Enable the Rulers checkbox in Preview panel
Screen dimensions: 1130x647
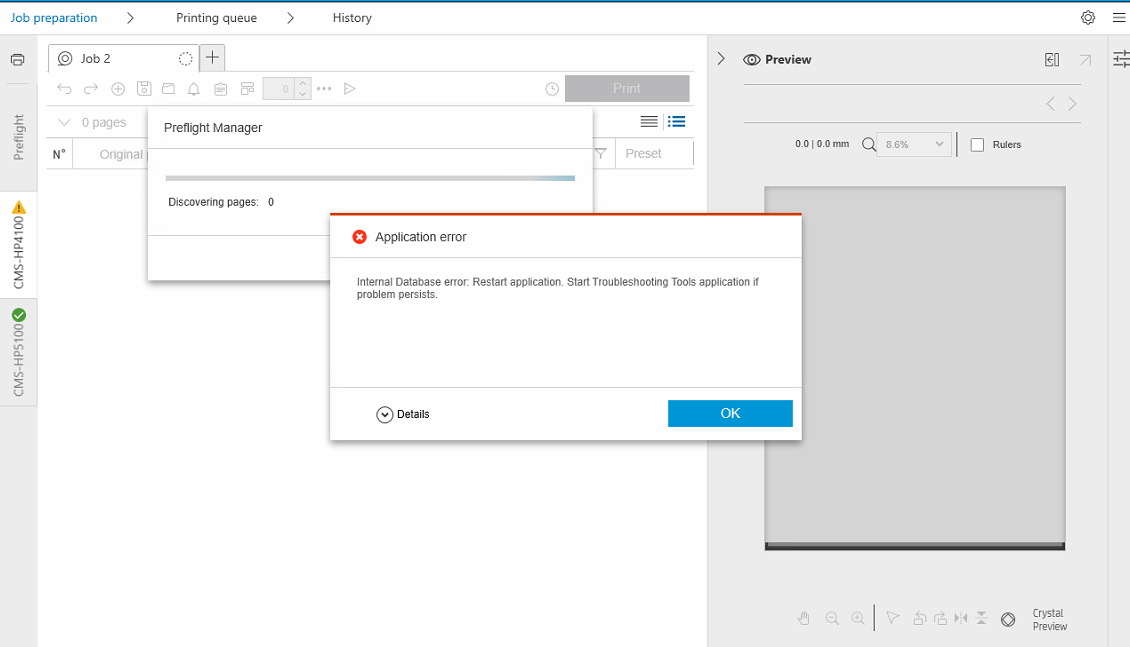point(977,144)
